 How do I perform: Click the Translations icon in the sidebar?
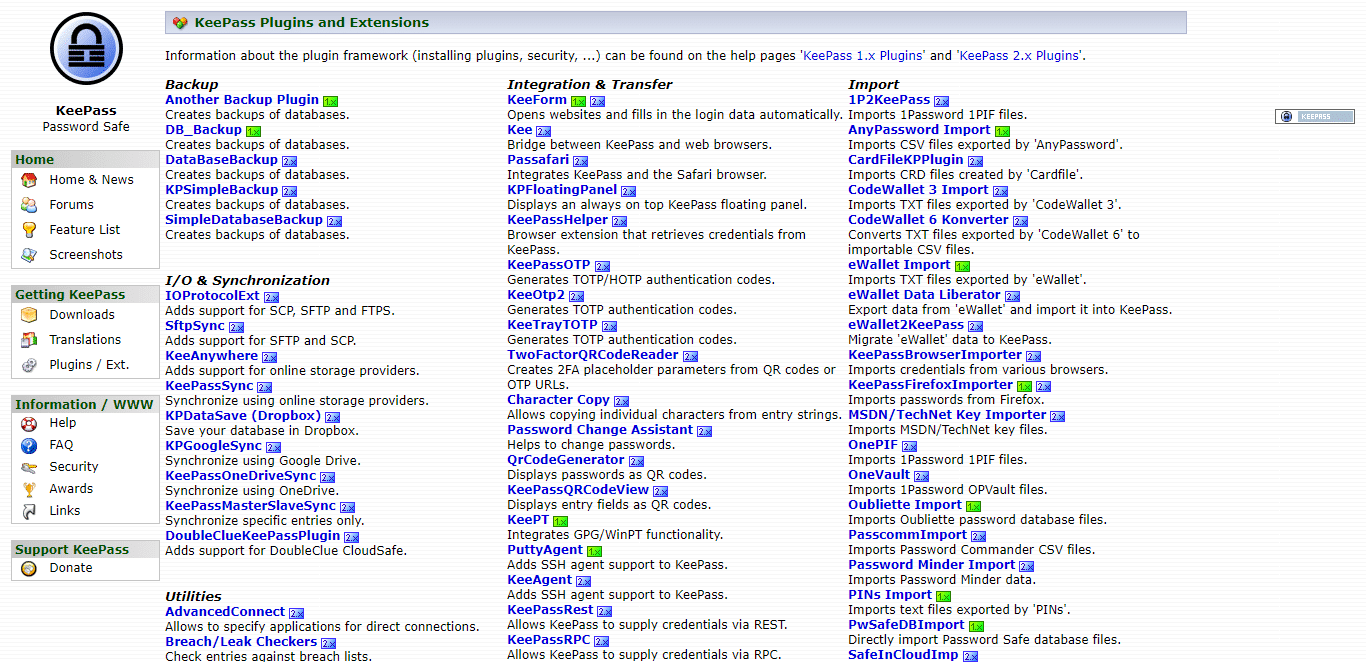pos(27,339)
